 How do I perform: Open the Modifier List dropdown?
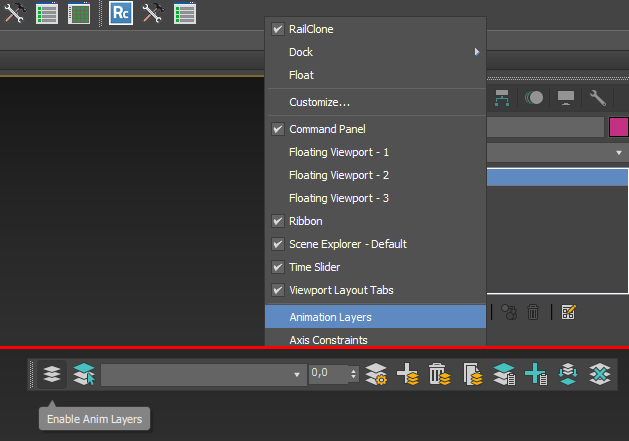(619, 152)
